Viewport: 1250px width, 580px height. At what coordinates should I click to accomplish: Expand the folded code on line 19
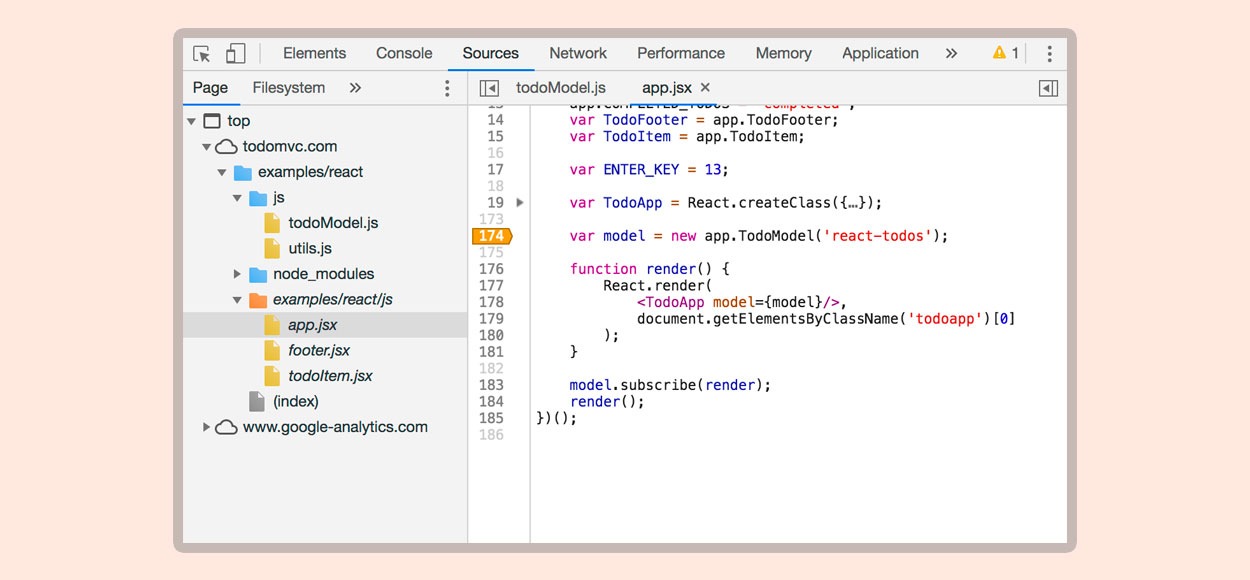pos(519,202)
